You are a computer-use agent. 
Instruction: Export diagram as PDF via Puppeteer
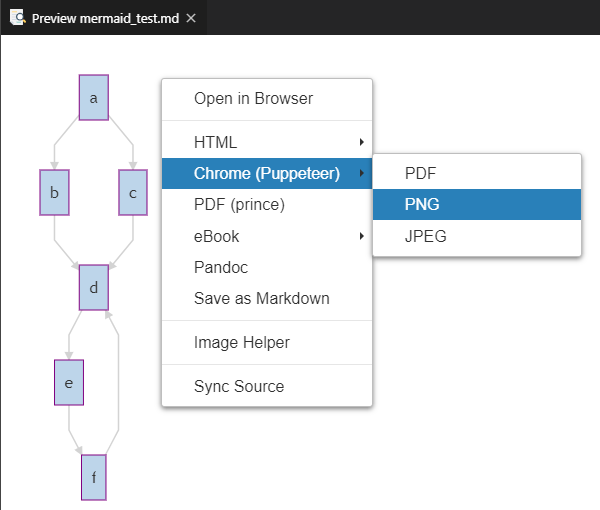click(x=420, y=173)
